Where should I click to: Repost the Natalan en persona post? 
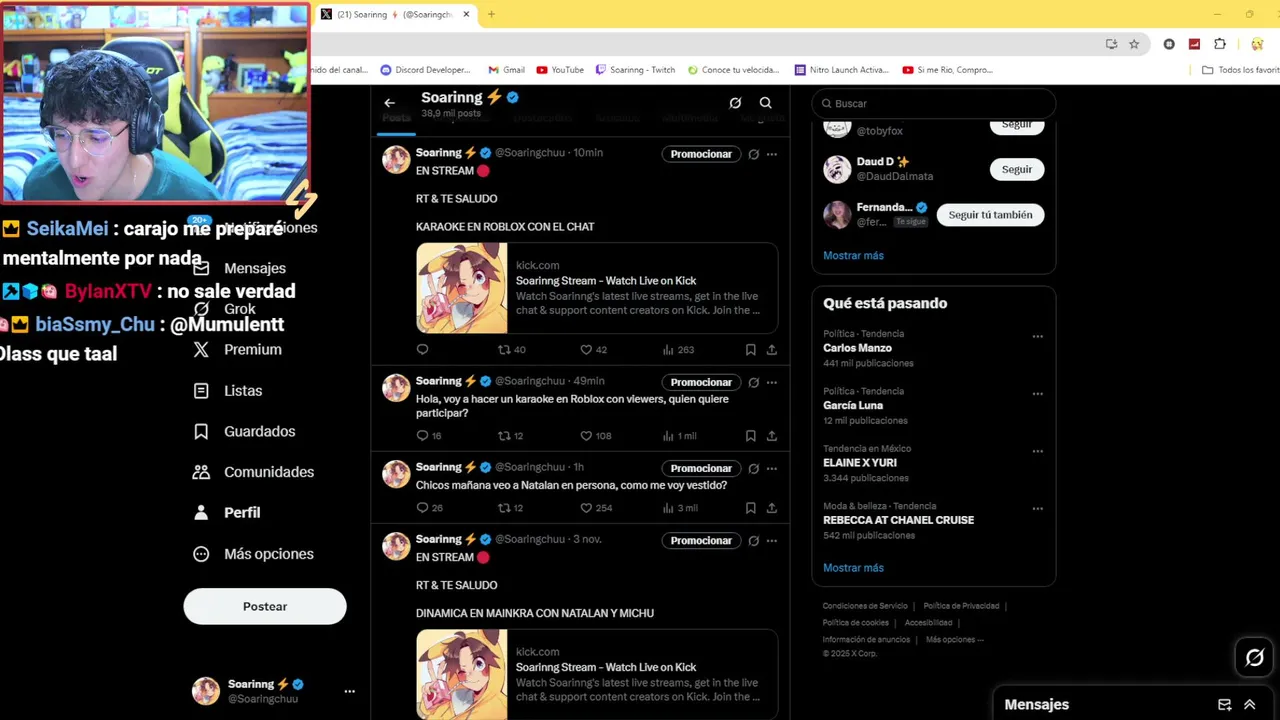click(511, 508)
